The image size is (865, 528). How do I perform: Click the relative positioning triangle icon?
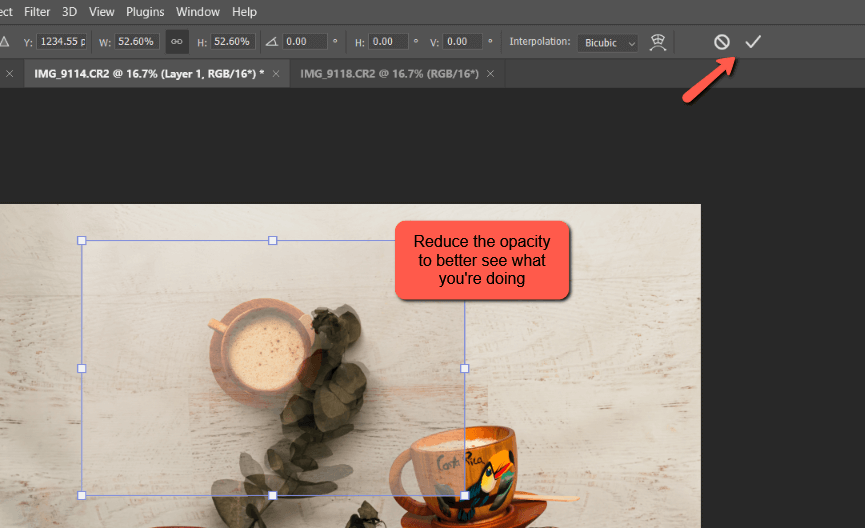[5, 42]
